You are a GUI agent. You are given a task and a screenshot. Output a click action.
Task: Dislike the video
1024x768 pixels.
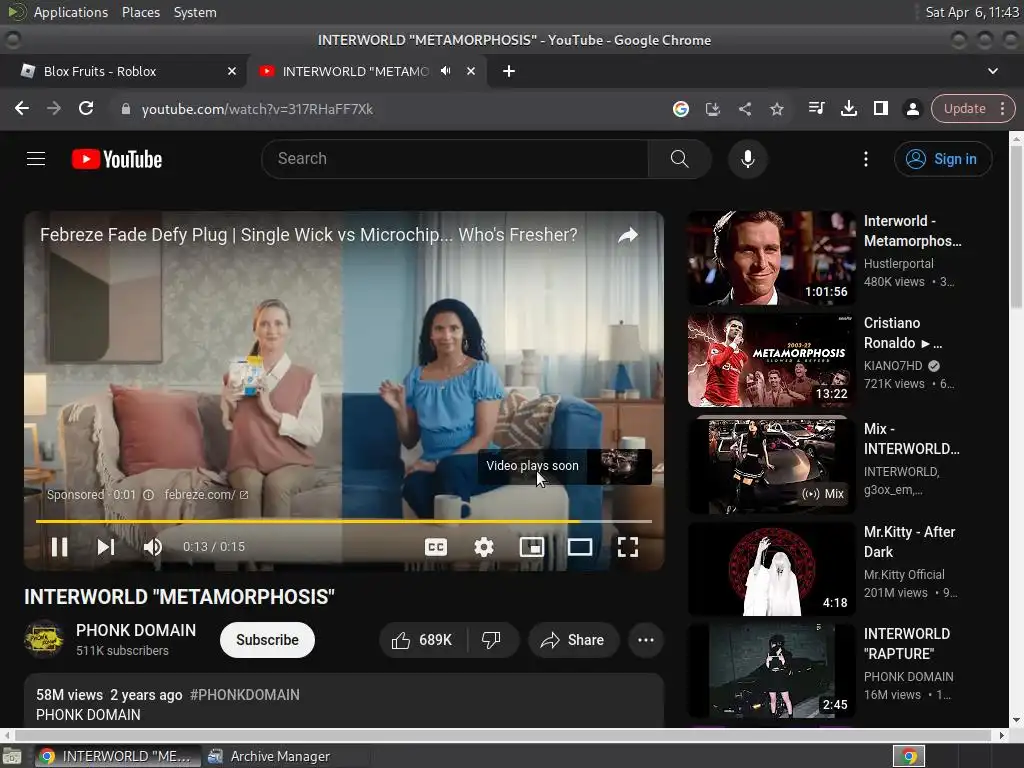click(x=492, y=640)
